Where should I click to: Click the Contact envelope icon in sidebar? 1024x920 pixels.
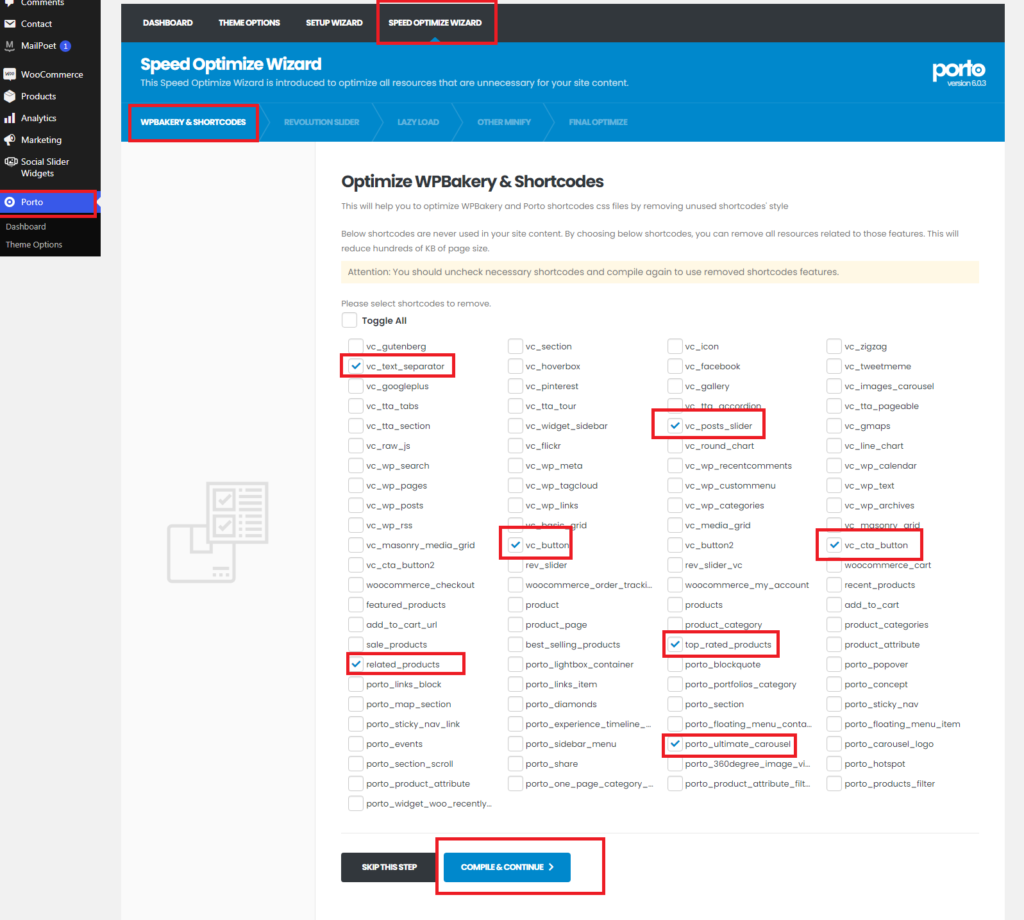point(10,24)
